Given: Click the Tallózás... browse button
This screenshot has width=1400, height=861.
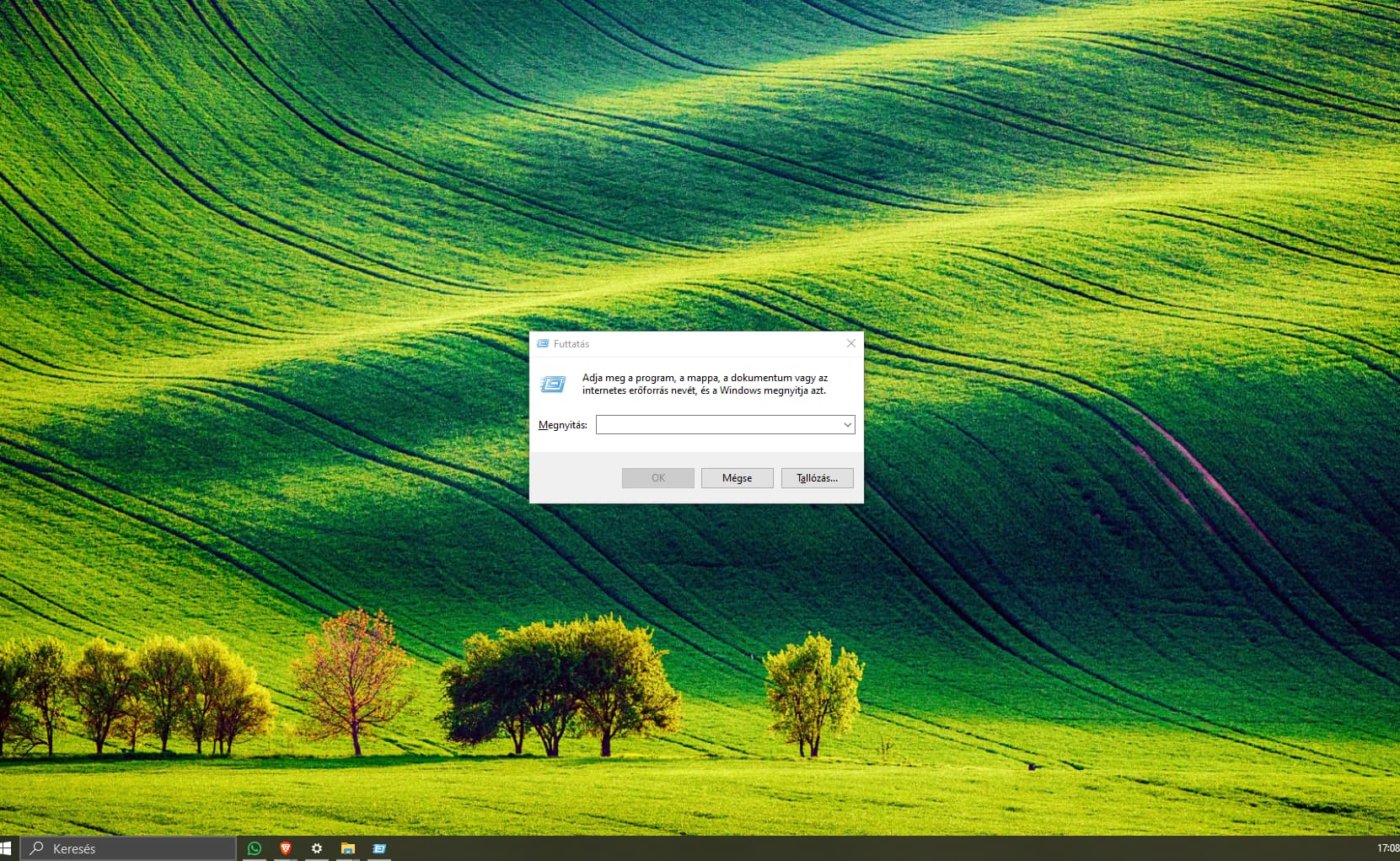Looking at the screenshot, I should pos(817,478).
